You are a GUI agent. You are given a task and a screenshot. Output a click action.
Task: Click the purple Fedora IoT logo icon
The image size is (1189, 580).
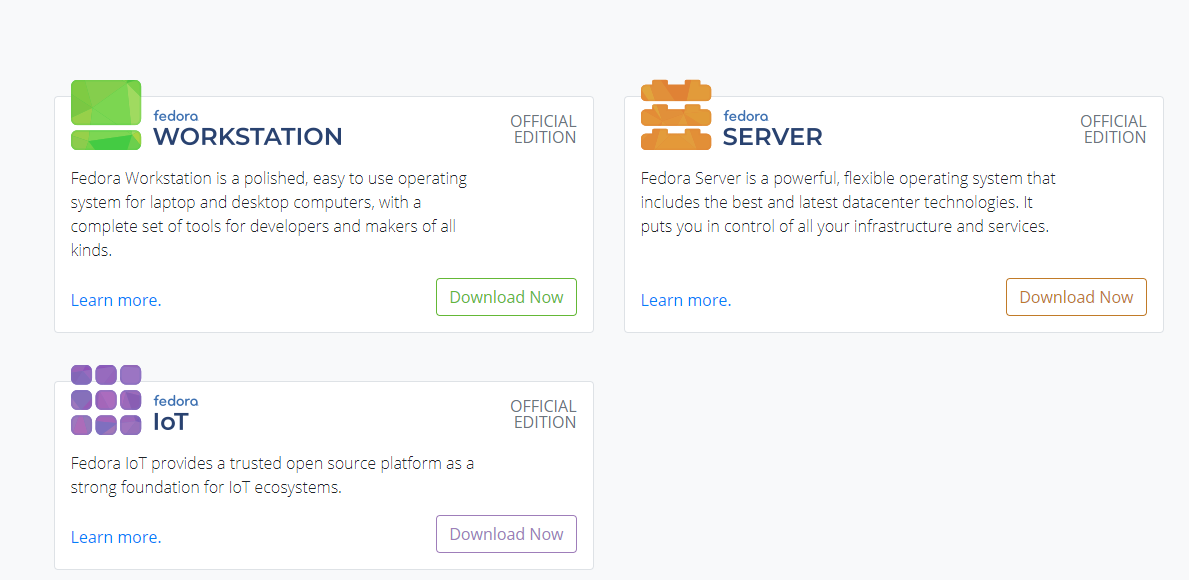106,400
